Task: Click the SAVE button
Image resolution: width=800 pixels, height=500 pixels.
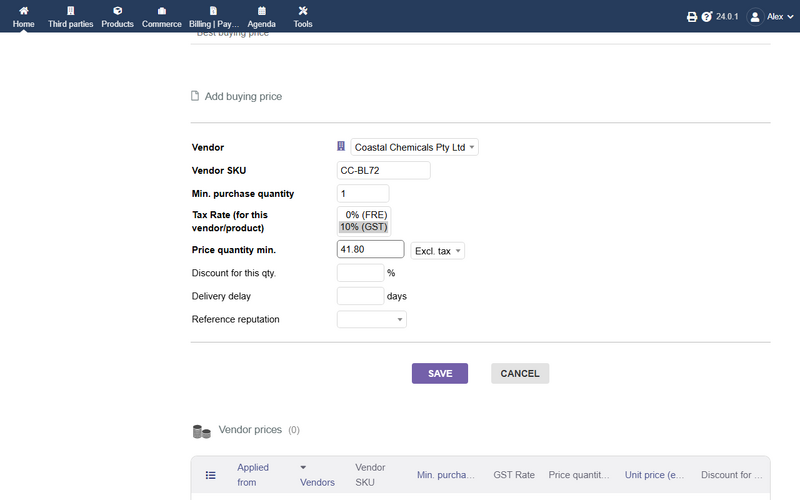Action: 440,373
